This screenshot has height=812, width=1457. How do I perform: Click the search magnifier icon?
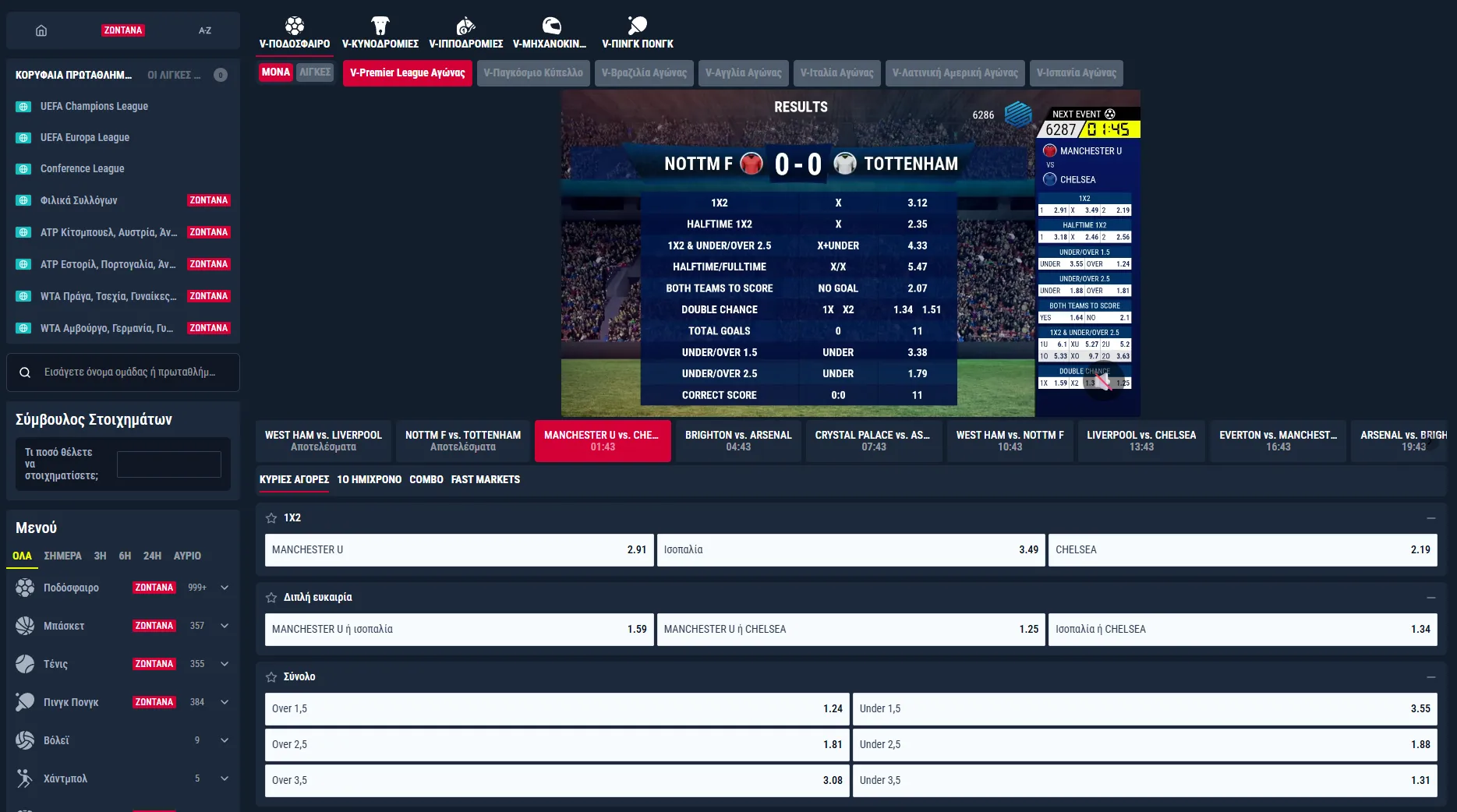pos(25,372)
